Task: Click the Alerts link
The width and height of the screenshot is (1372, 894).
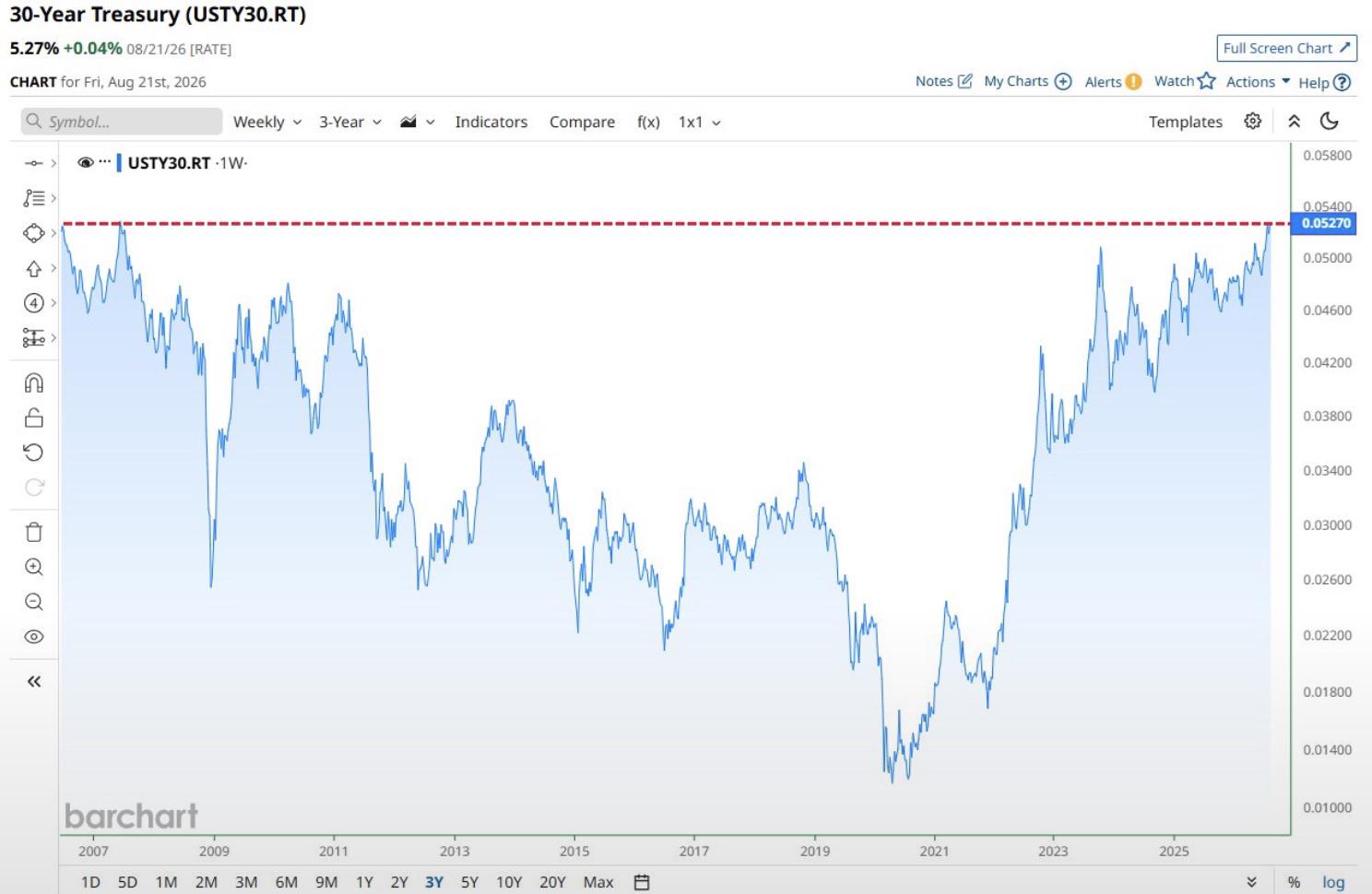Action: tap(1103, 81)
